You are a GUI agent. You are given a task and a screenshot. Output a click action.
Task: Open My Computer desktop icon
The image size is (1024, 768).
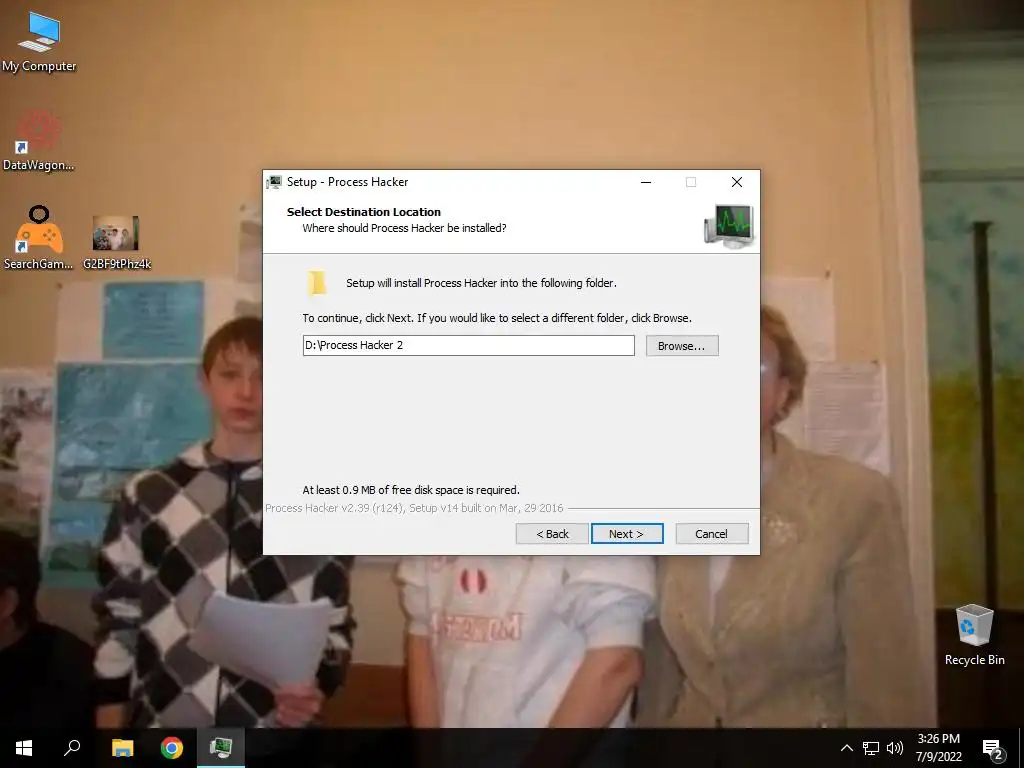coord(39,40)
